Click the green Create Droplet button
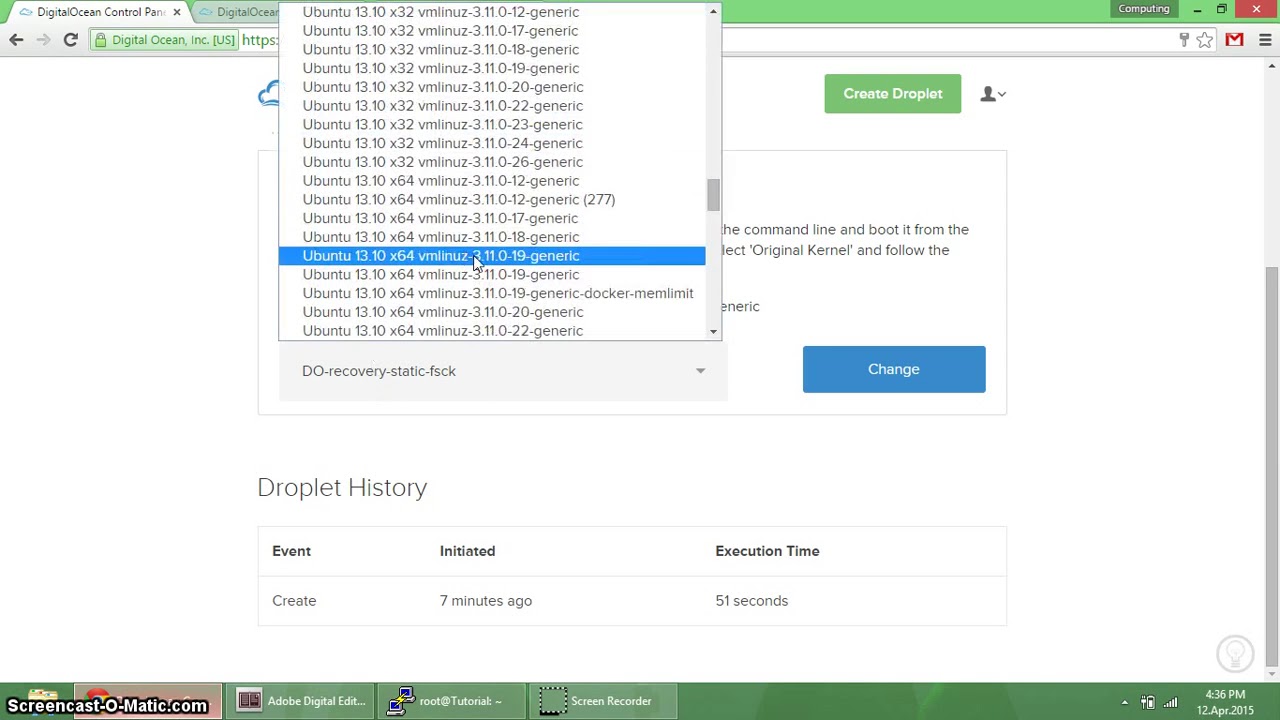The height and width of the screenshot is (720, 1280). (x=893, y=94)
